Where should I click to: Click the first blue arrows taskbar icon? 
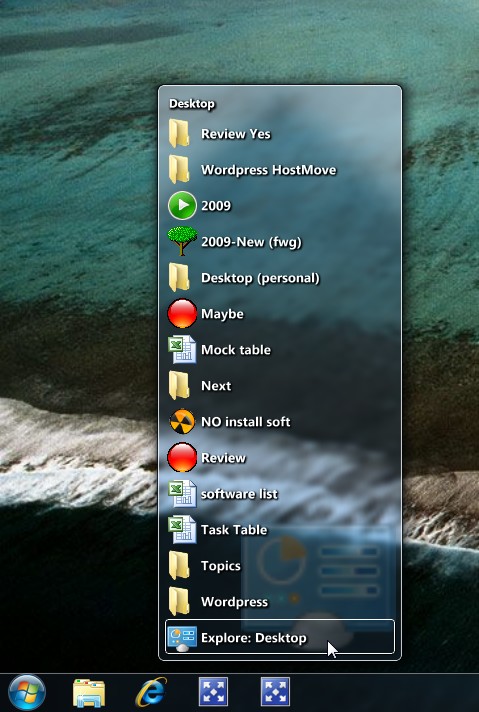(213, 692)
